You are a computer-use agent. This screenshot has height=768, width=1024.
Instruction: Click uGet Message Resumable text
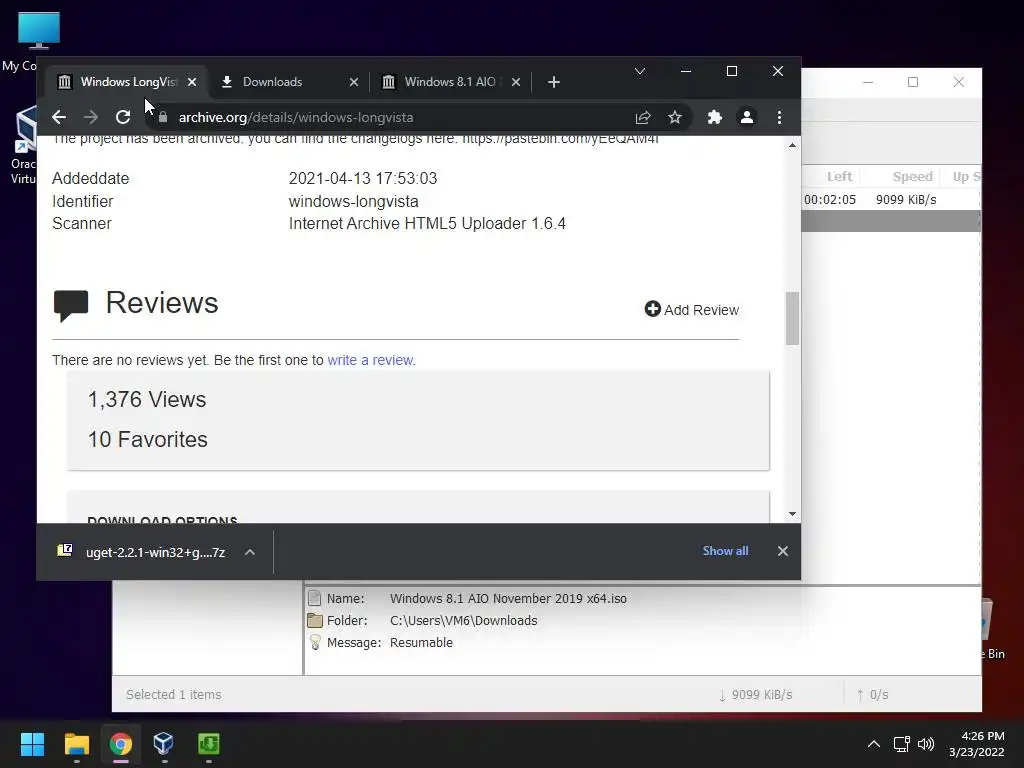tap(421, 643)
